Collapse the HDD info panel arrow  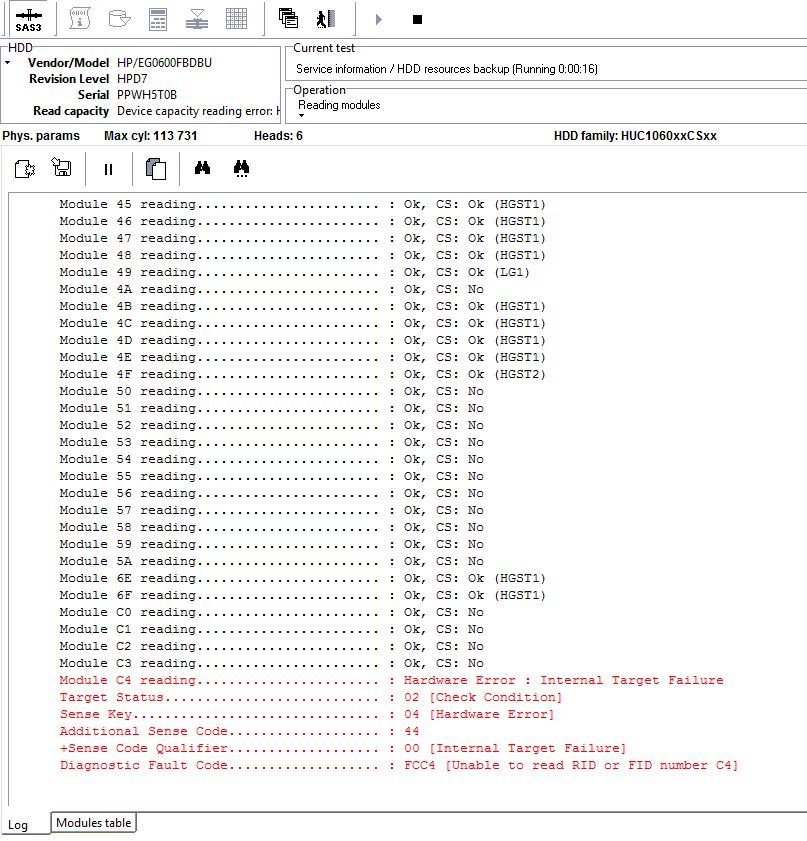pyautogui.click(x=8, y=63)
